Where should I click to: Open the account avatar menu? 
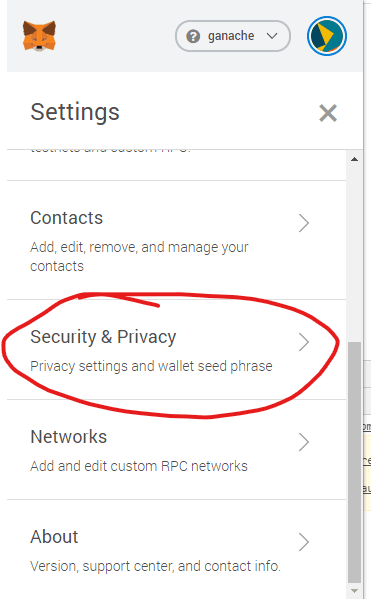(x=327, y=36)
